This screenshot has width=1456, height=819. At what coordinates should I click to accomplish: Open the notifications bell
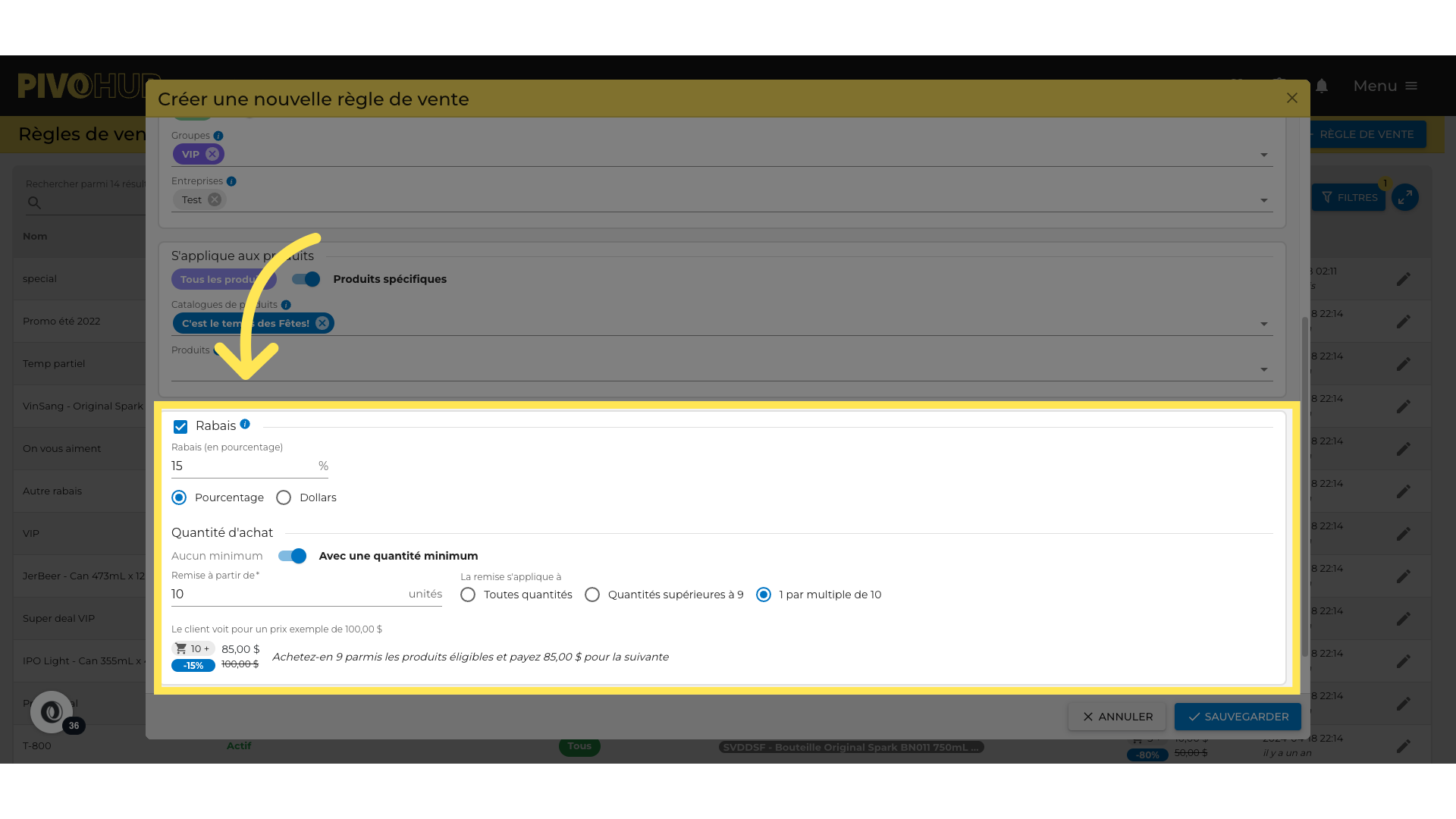1322,86
